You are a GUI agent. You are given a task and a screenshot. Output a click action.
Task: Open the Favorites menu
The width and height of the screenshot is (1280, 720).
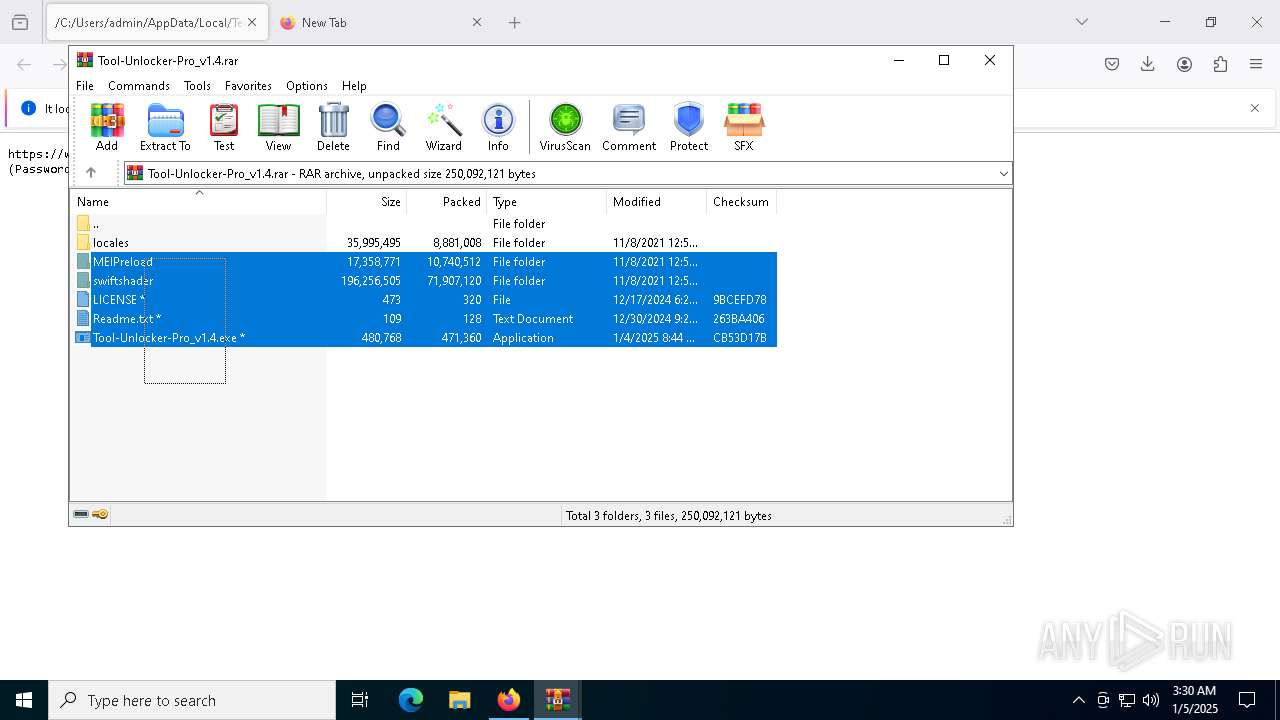[x=248, y=86]
